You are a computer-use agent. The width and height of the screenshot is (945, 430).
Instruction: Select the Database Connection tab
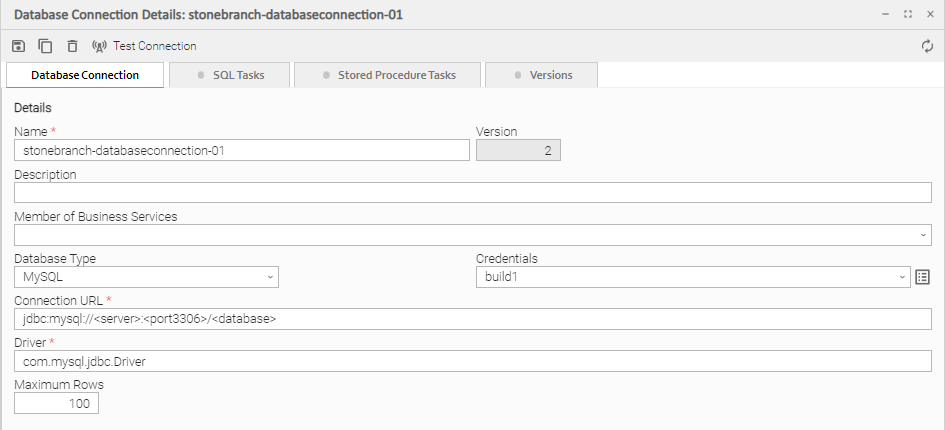[85, 75]
